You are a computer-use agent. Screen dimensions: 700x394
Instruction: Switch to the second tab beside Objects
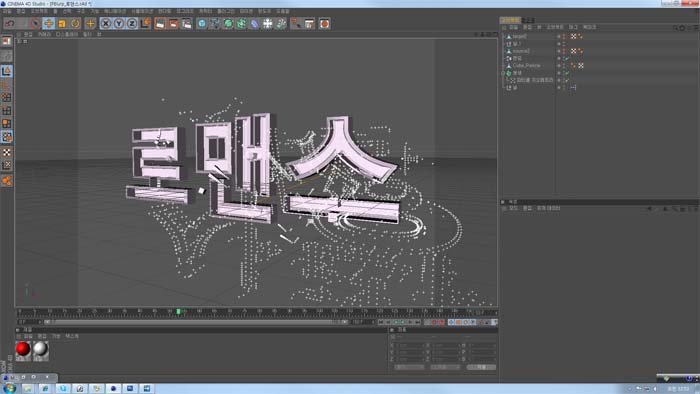[x=528, y=20]
